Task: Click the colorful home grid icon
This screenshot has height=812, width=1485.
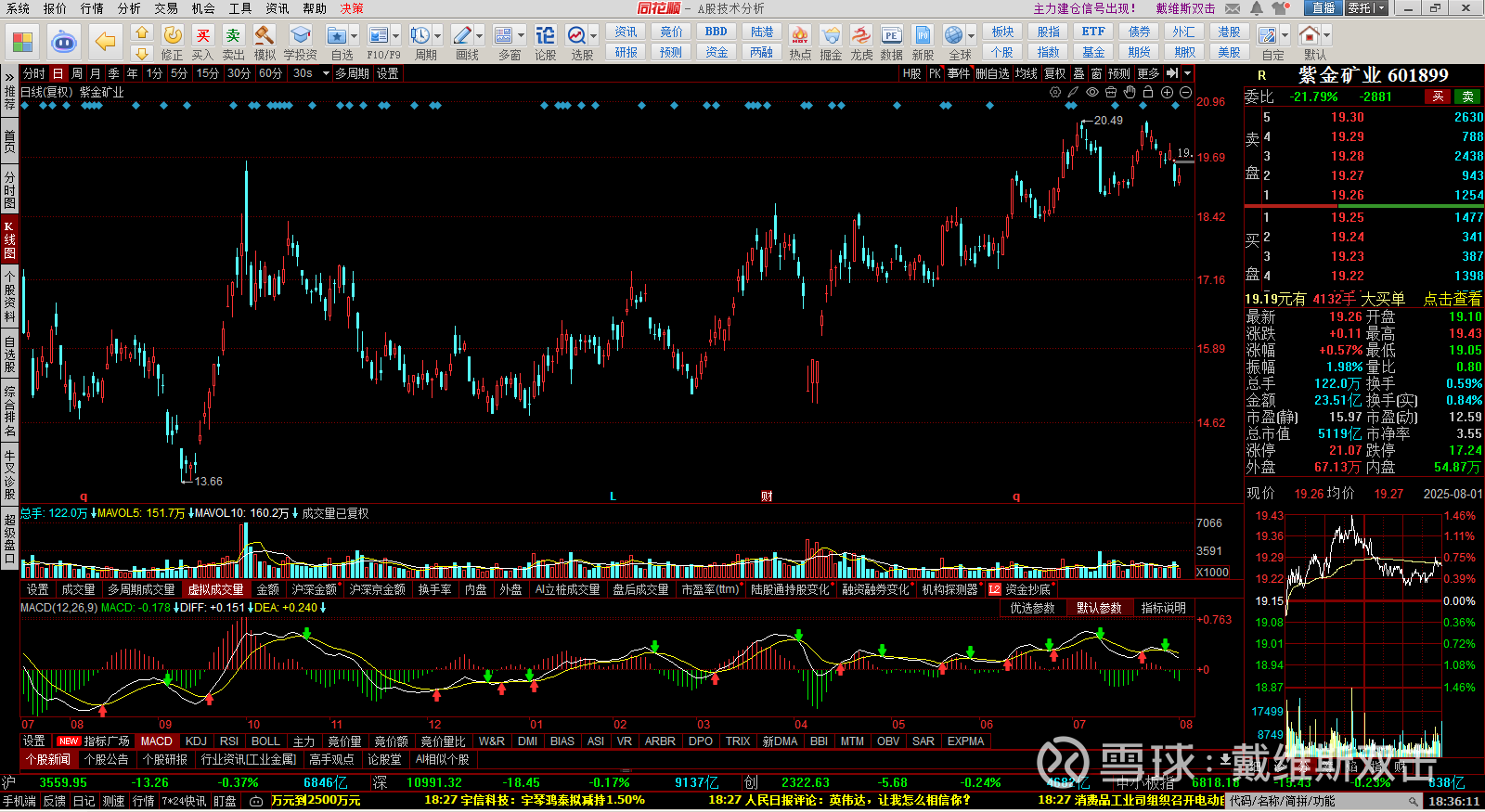Action: click(22, 42)
